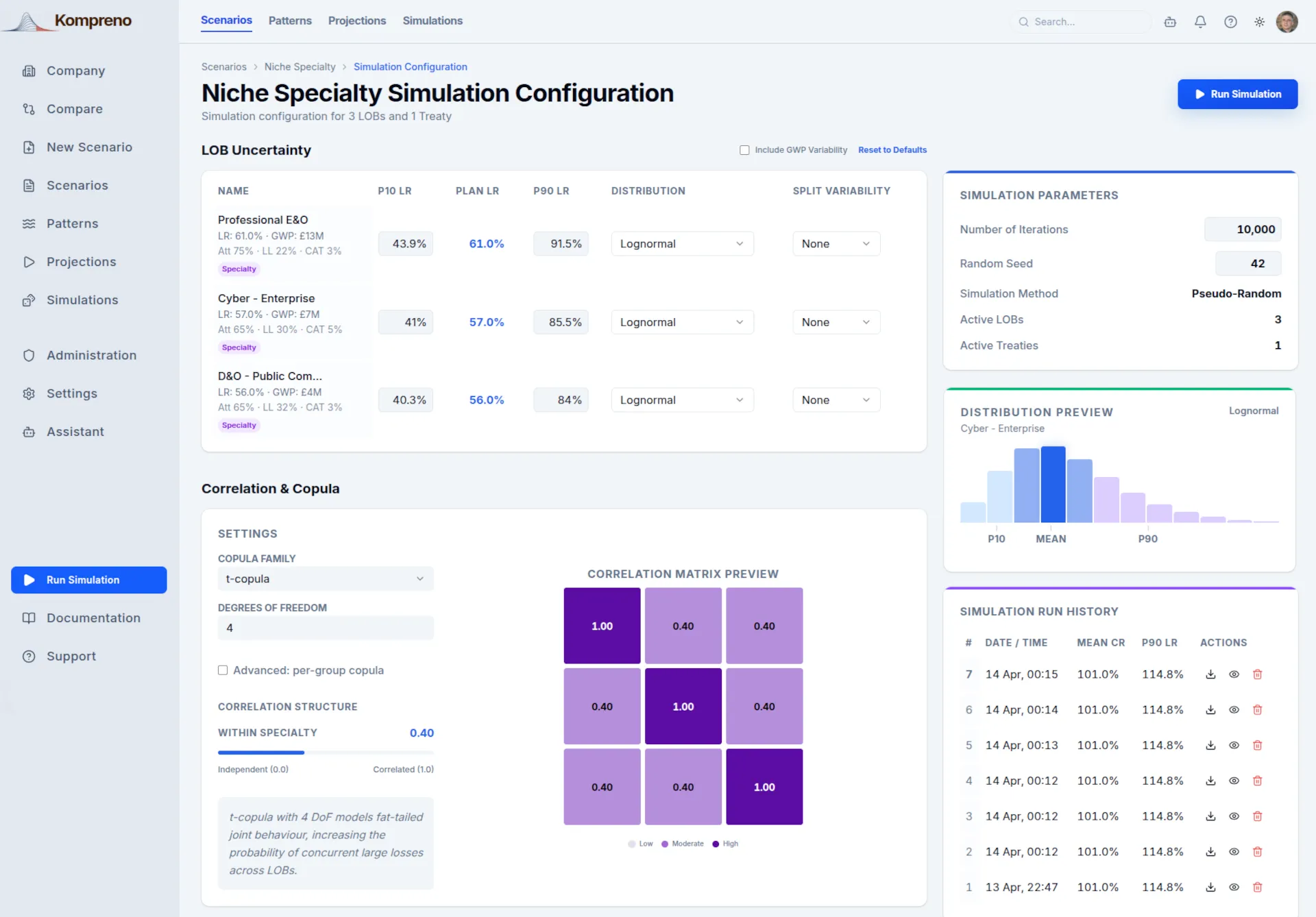Edit the Degrees of Freedom field
Image resolution: width=1316 pixels, height=917 pixels.
[326, 628]
